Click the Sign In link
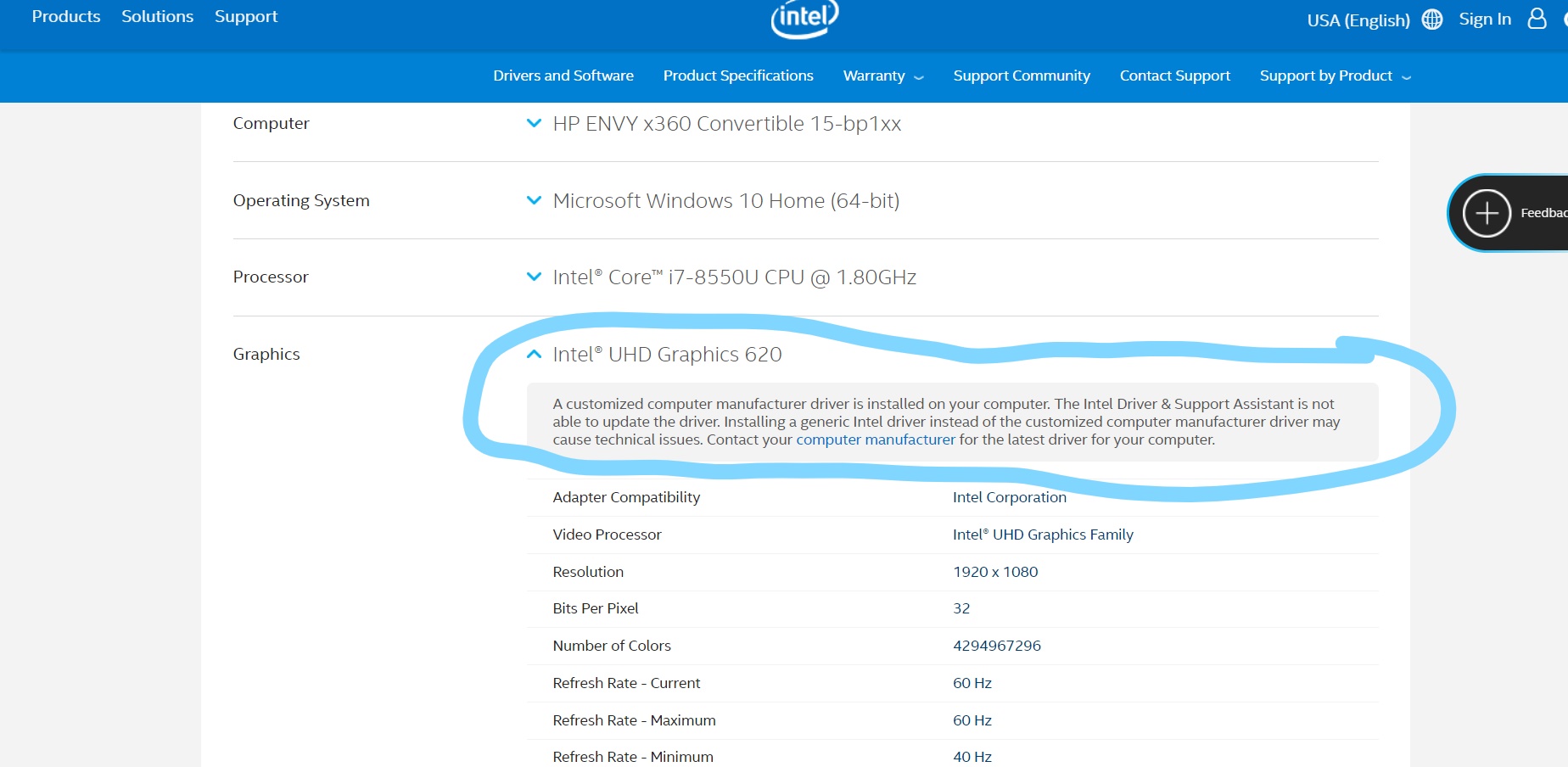This screenshot has width=1568, height=767. pos(1485,19)
